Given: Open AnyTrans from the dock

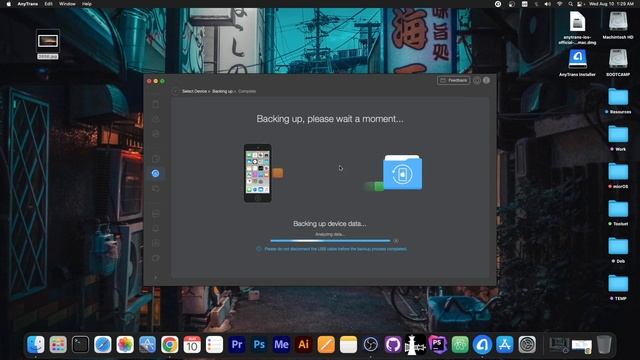Looking at the screenshot, I should [x=482, y=344].
